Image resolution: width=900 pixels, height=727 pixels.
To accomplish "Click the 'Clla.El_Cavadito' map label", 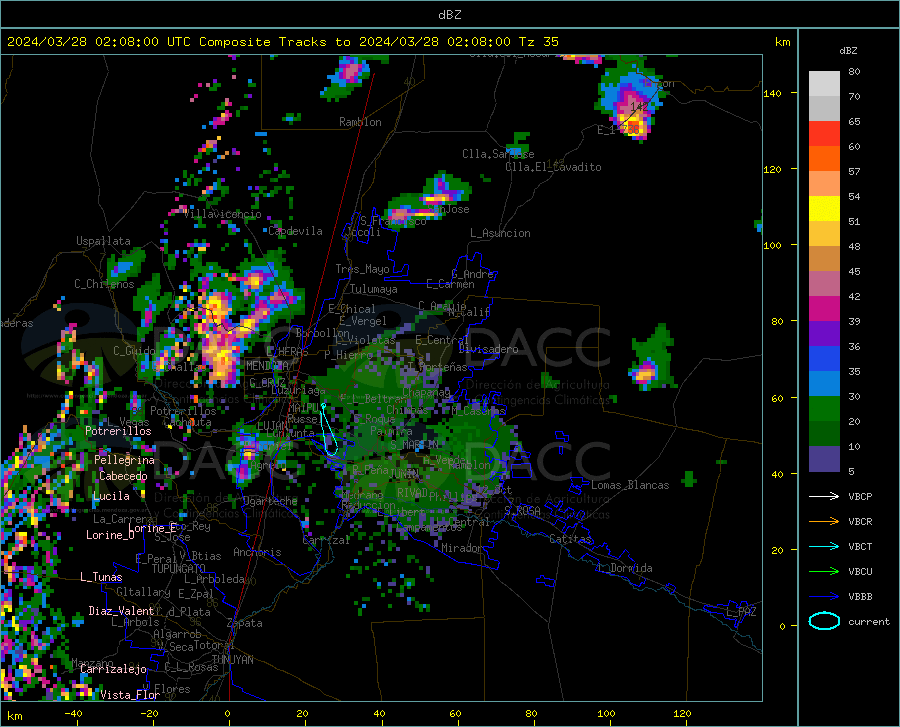I will point(553,167).
